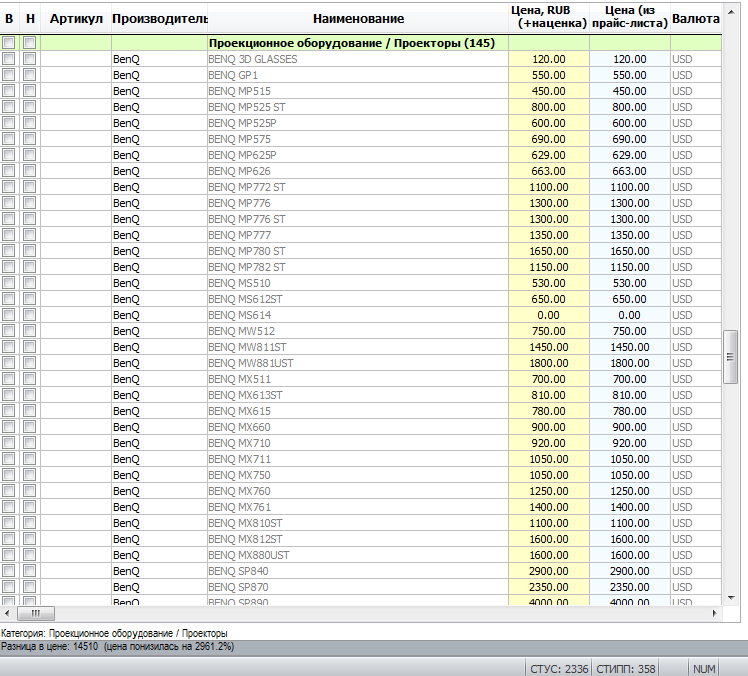Select the BENQ MS510 name cell
Screen dimensions: 748x676
[x=358, y=283]
